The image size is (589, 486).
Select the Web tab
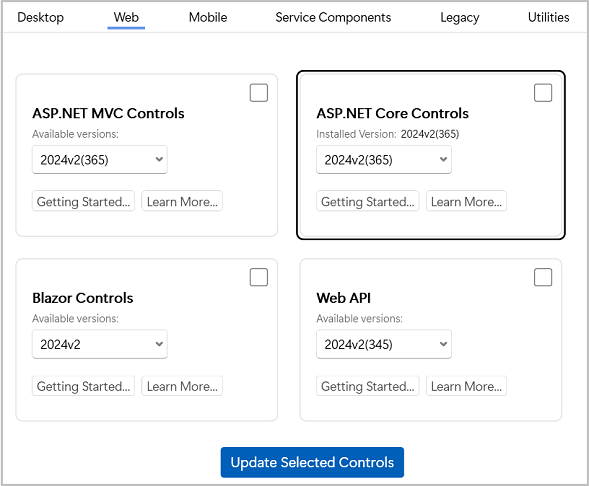coord(126,17)
